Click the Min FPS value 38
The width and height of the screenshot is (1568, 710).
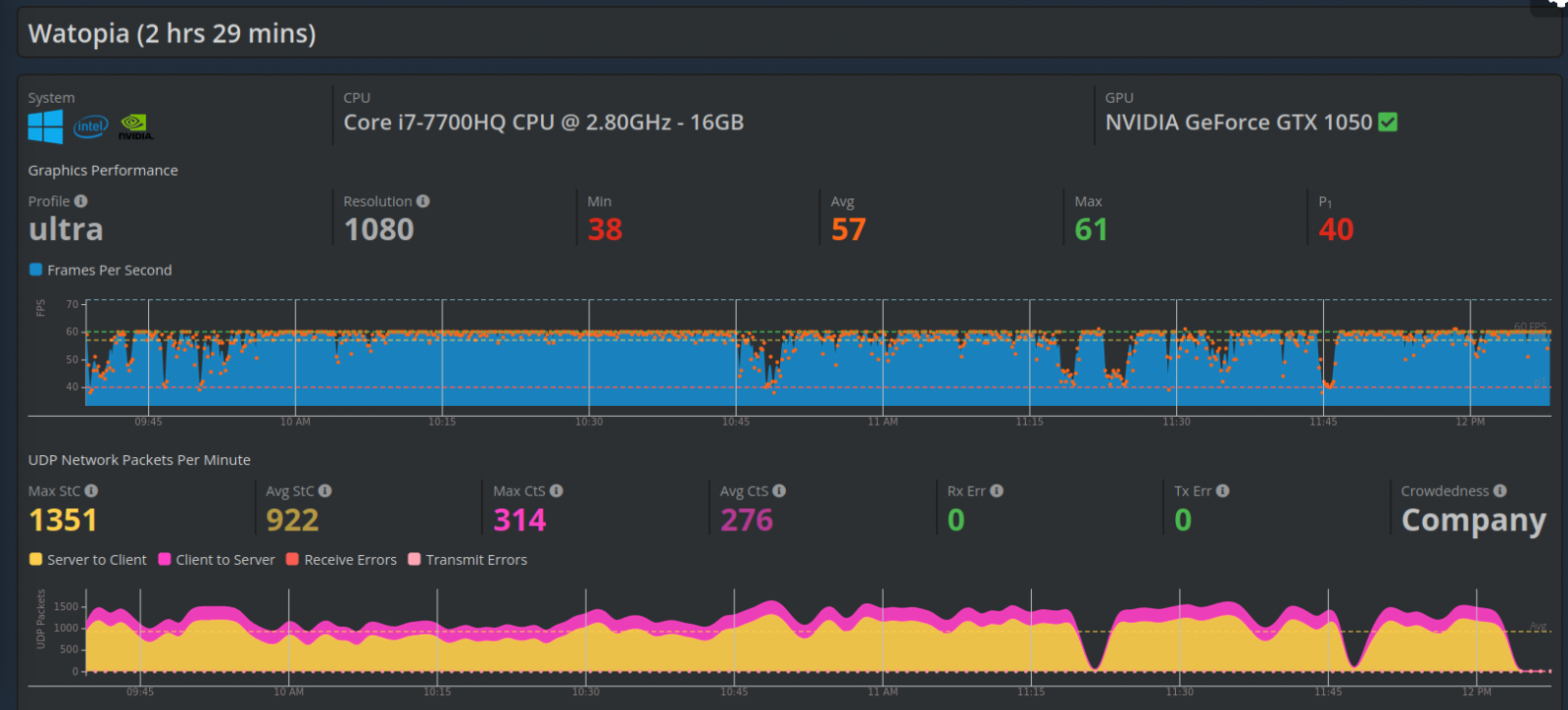click(x=605, y=229)
